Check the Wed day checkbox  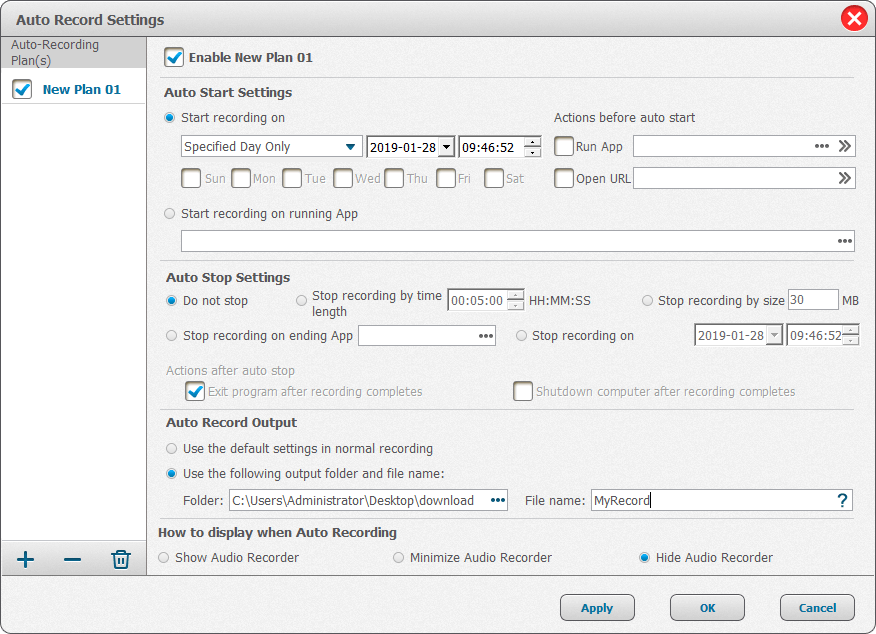point(342,178)
